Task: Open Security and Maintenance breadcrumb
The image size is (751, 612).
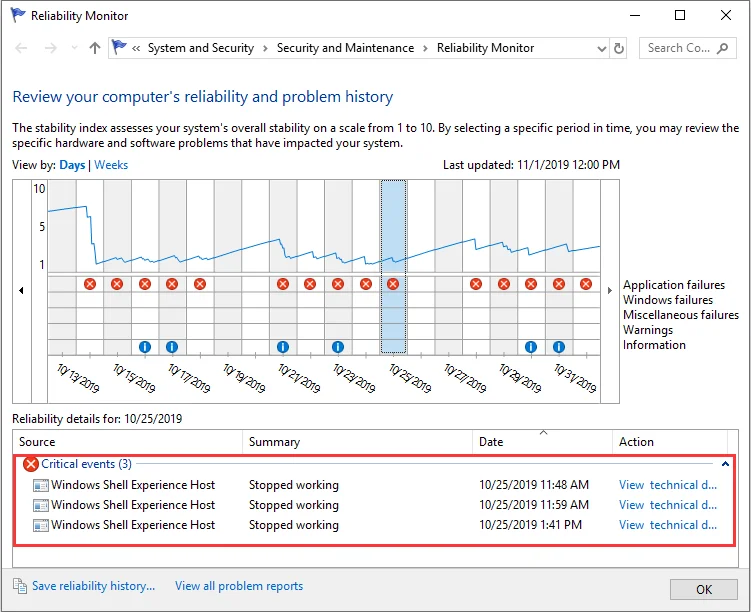Action: 345,48
